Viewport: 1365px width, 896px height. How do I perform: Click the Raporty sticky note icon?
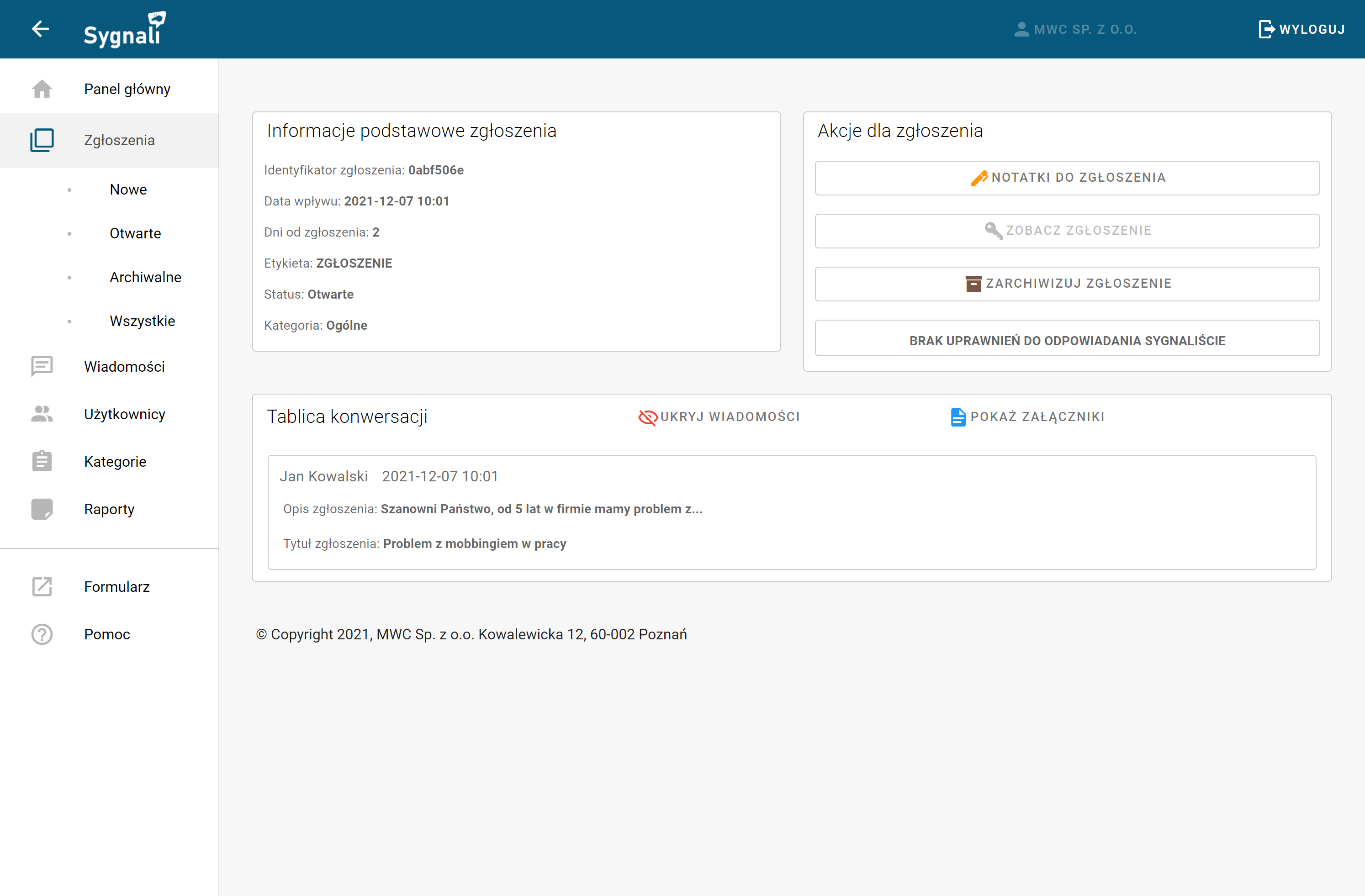coord(42,509)
